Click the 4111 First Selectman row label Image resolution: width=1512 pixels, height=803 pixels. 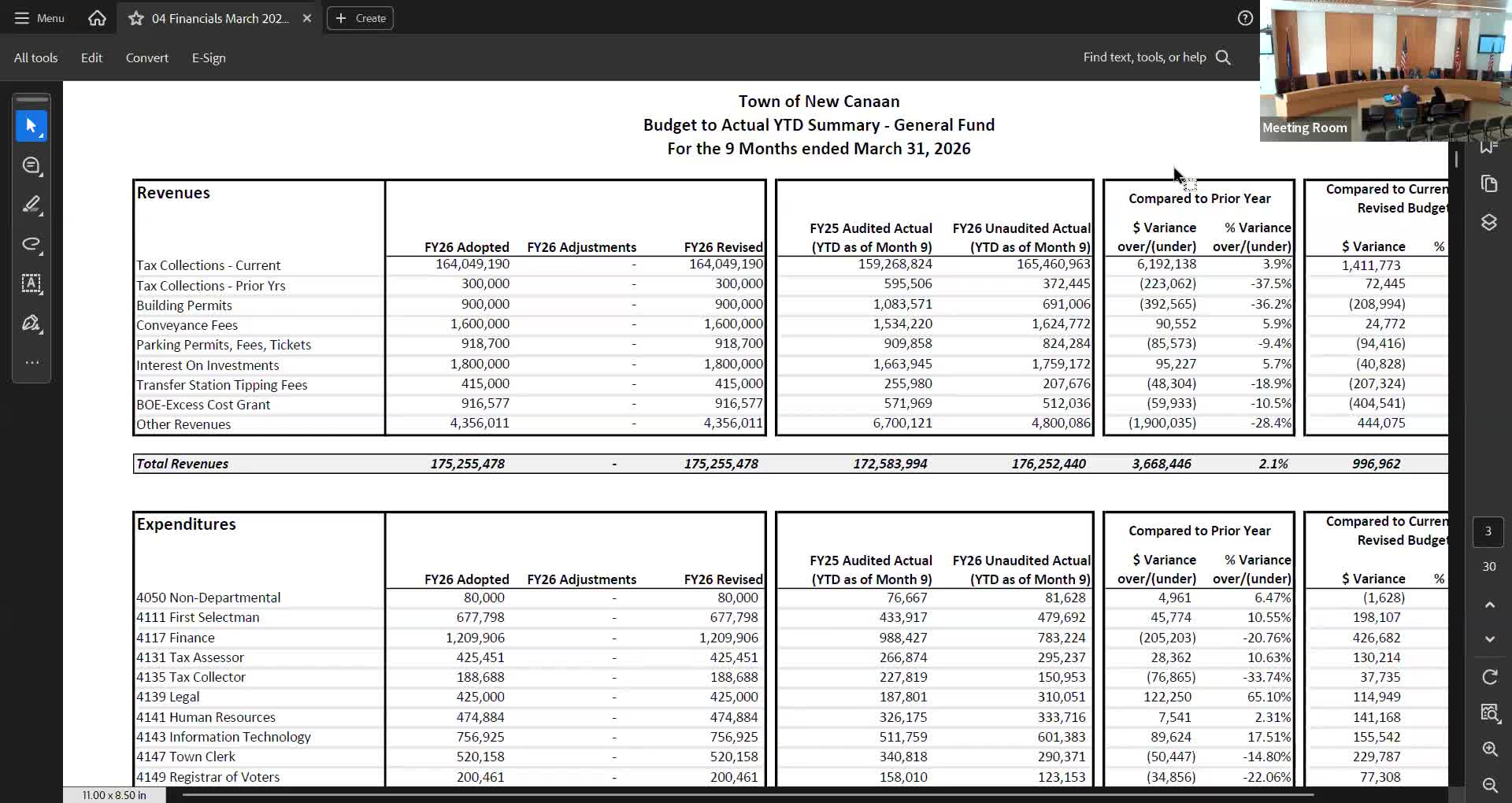(x=197, y=617)
